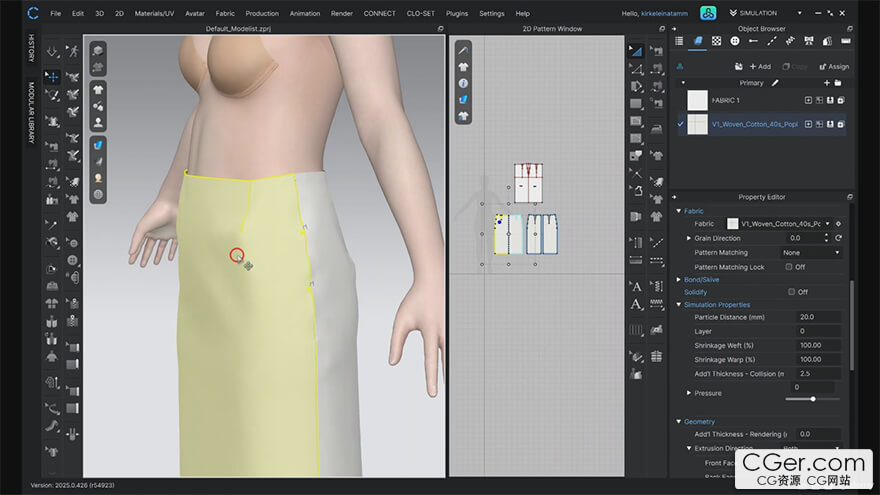Open the Pattern Matching dropdown
The image size is (880, 495).
tap(811, 253)
